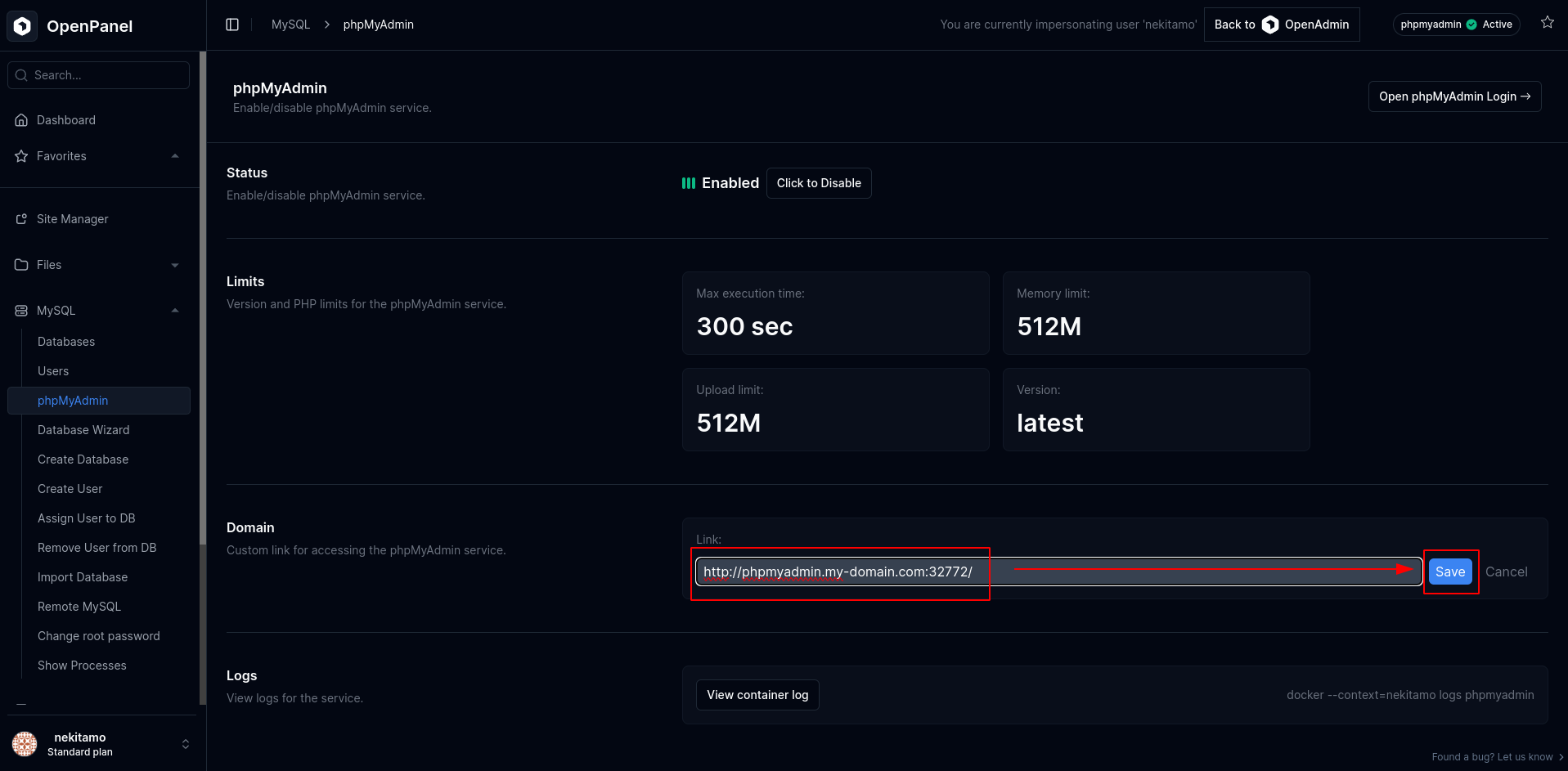
Task: Open the nekitamo account switcher
Action: (186, 744)
